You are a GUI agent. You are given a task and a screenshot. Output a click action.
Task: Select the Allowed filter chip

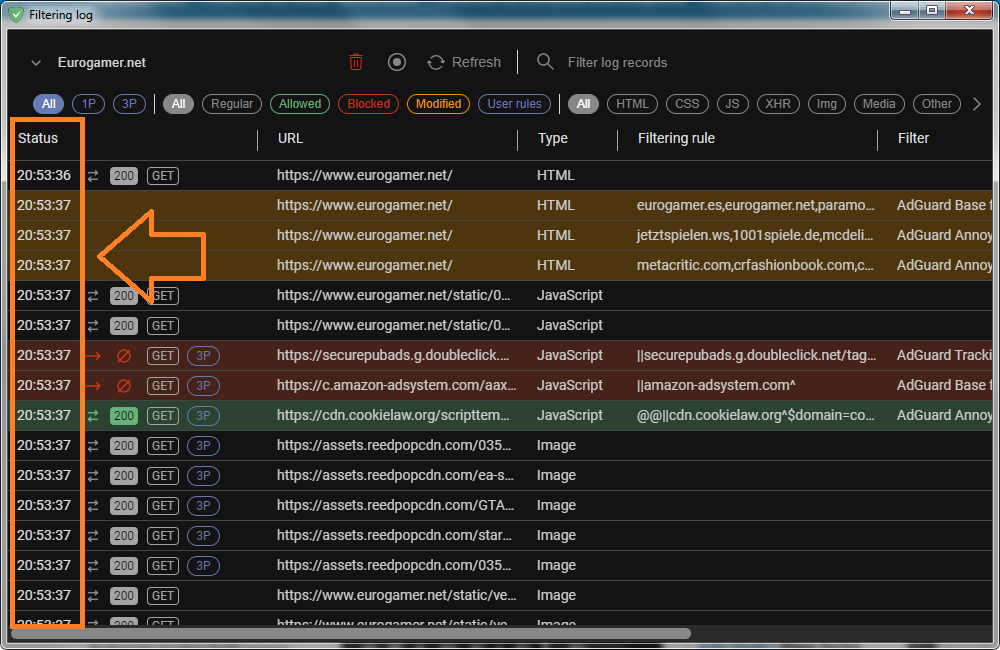point(300,104)
